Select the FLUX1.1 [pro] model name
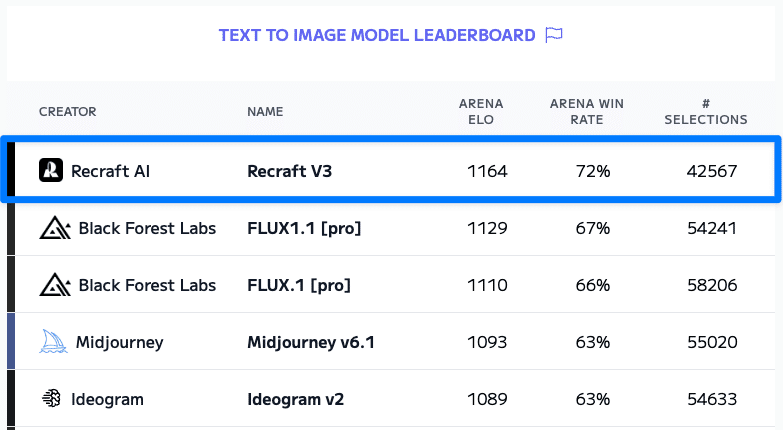 click(304, 228)
